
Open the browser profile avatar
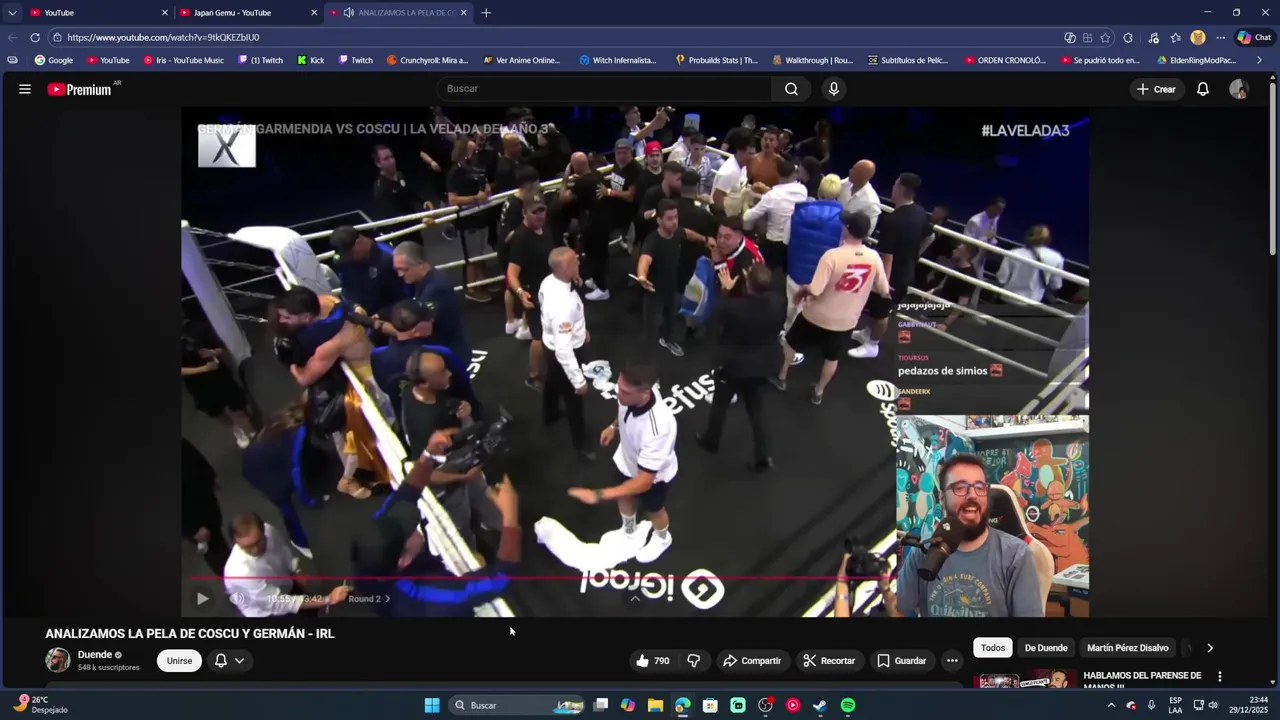(x=1198, y=37)
